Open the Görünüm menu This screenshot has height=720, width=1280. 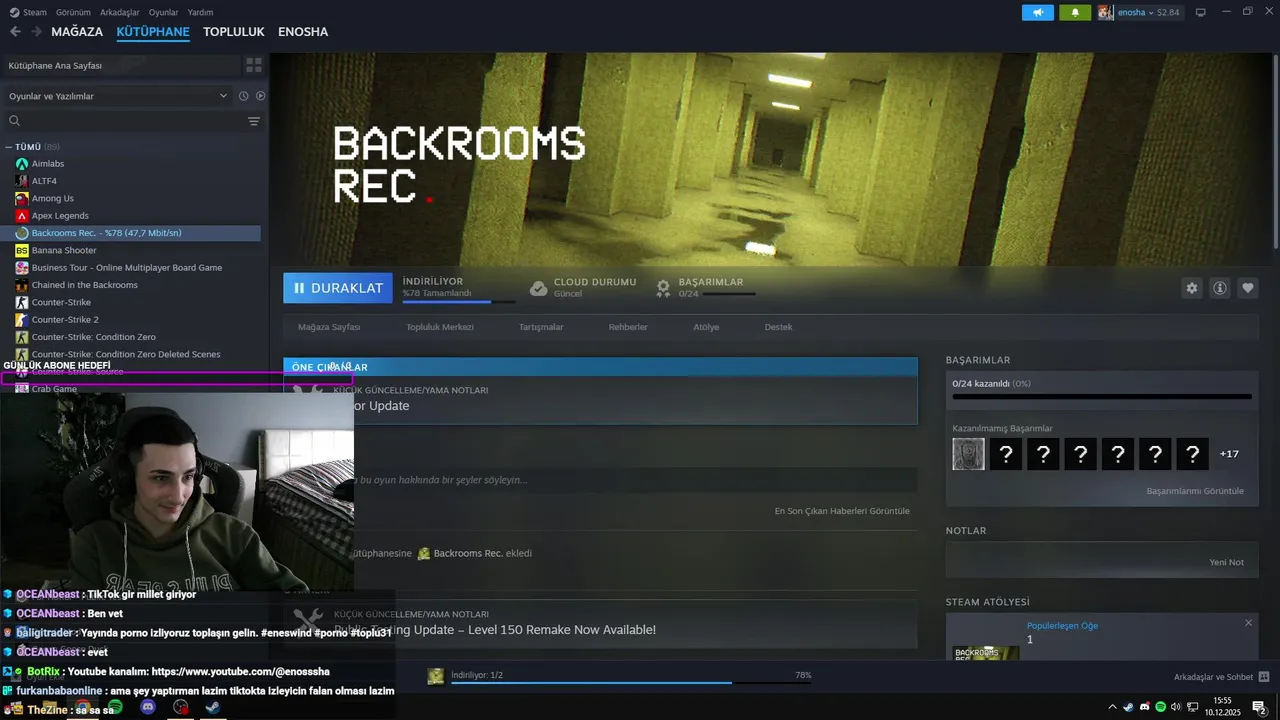tap(73, 12)
